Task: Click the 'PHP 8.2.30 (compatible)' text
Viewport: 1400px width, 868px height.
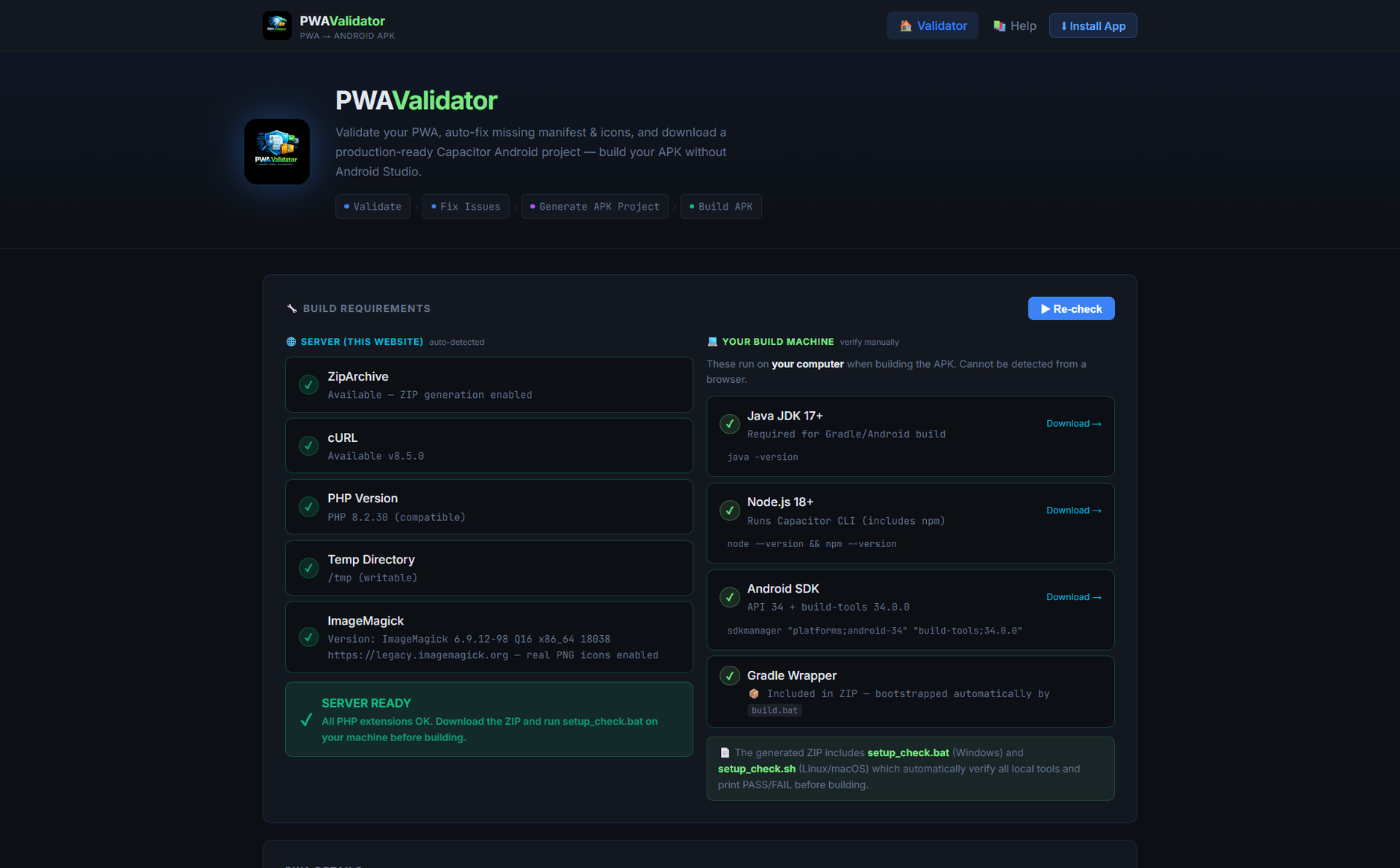Action: (x=396, y=517)
